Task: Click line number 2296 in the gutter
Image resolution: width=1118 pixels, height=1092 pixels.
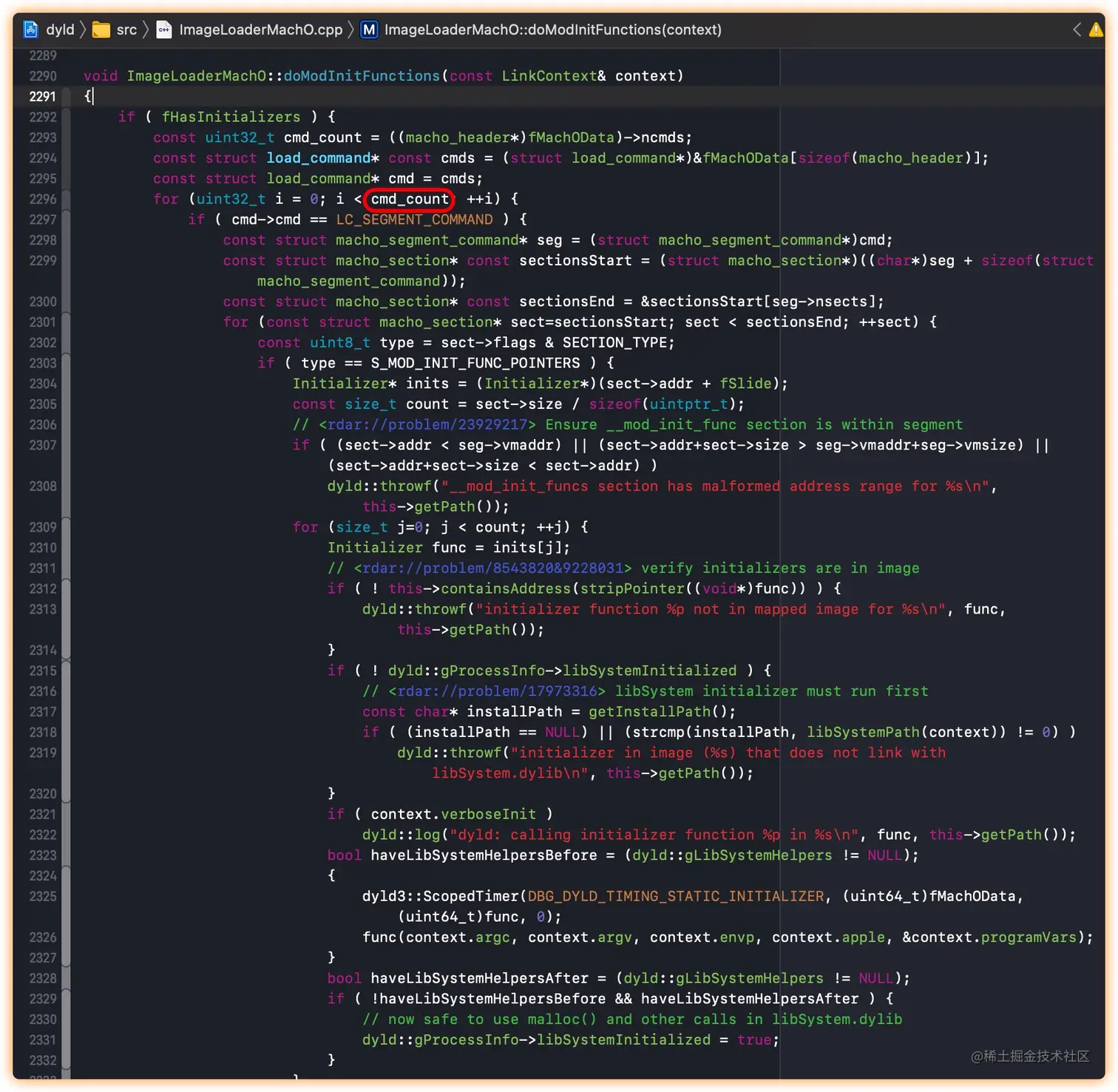Action: point(43,199)
